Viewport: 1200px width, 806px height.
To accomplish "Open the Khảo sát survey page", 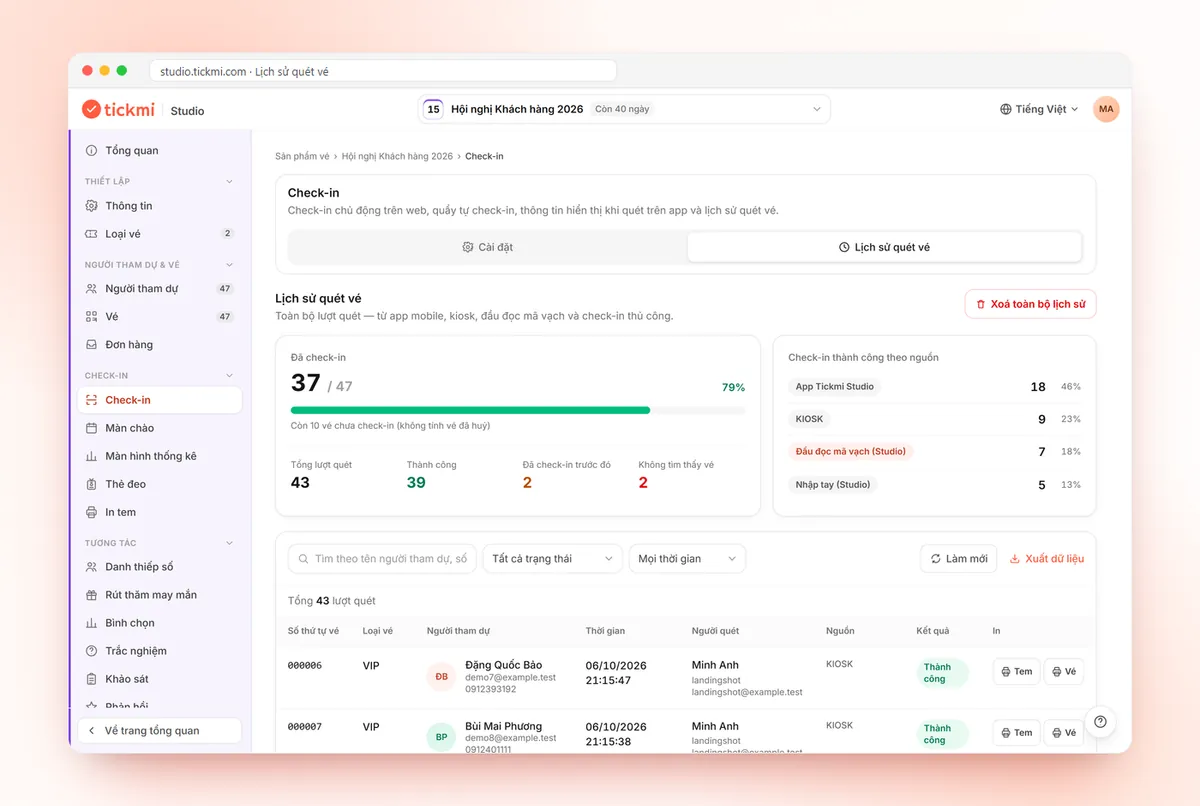I will 159,679.
